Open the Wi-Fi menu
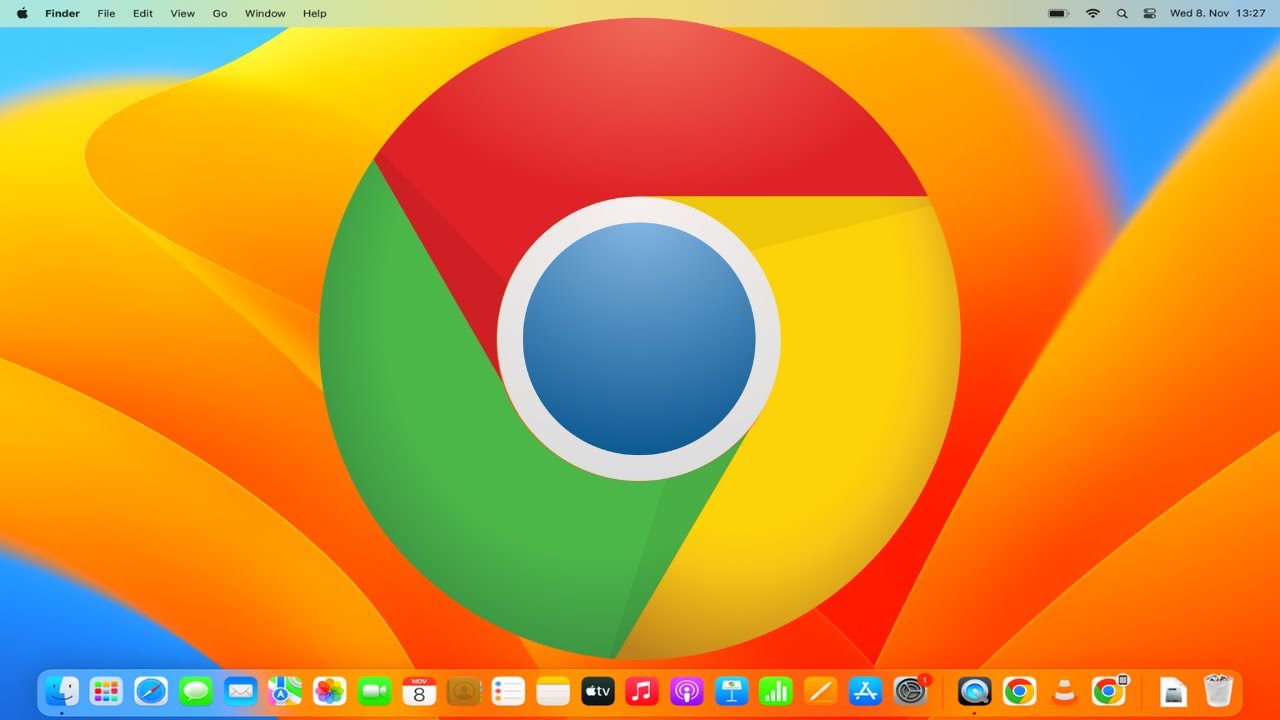This screenshot has height=720, width=1280. tap(1093, 13)
